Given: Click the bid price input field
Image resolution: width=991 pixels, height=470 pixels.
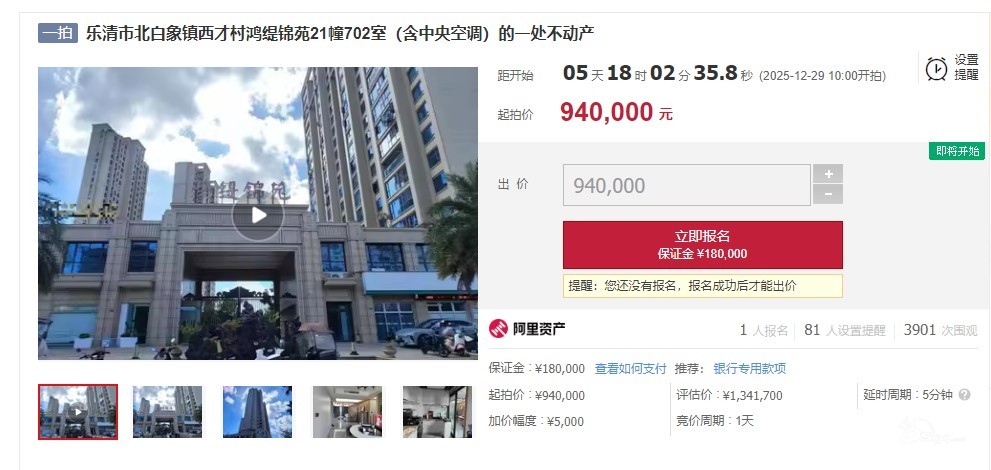Looking at the screenshot, I should pos(686,185).
